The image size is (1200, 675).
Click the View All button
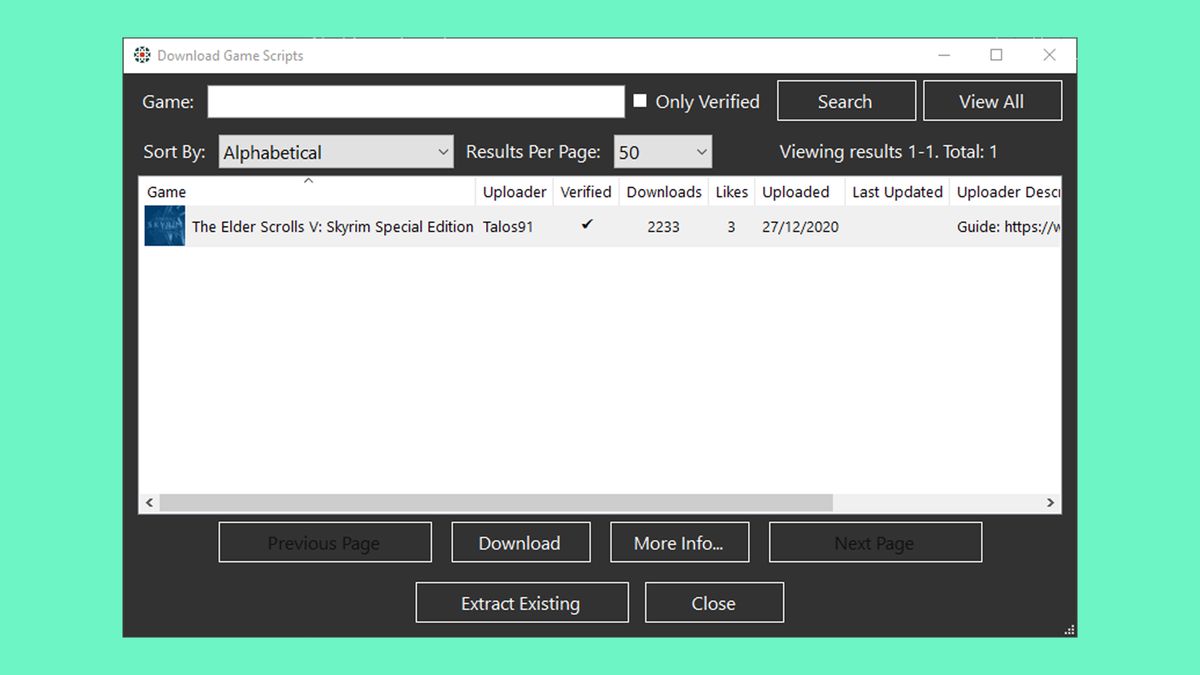tap(992, 101)
